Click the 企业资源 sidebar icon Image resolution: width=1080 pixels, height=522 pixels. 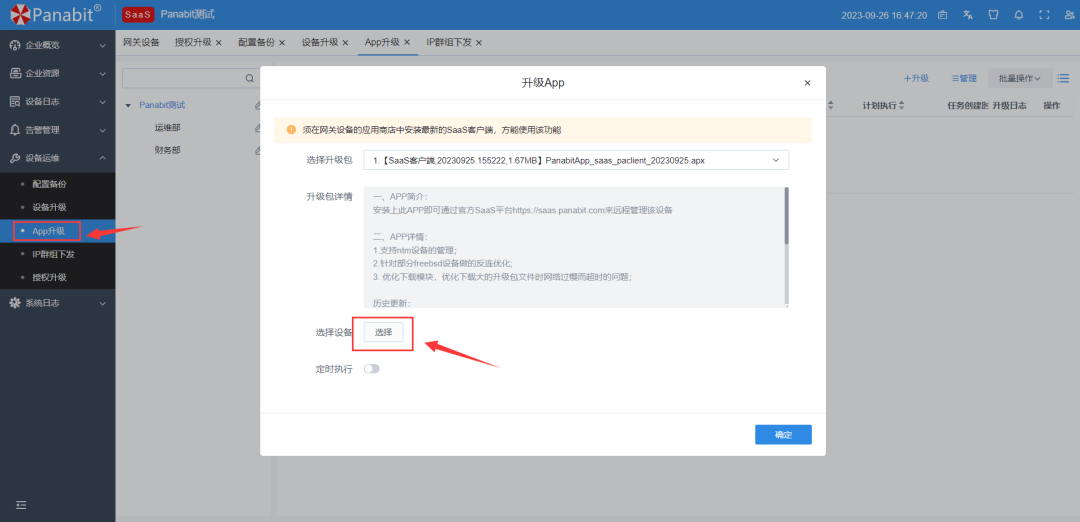pos(14,73)
